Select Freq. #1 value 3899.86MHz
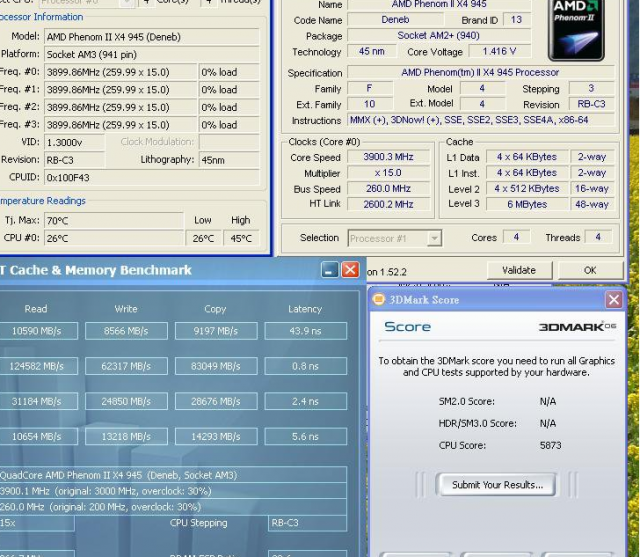Image resolution: width=640 pixels, height=557 pixels. tap(120, 90)
